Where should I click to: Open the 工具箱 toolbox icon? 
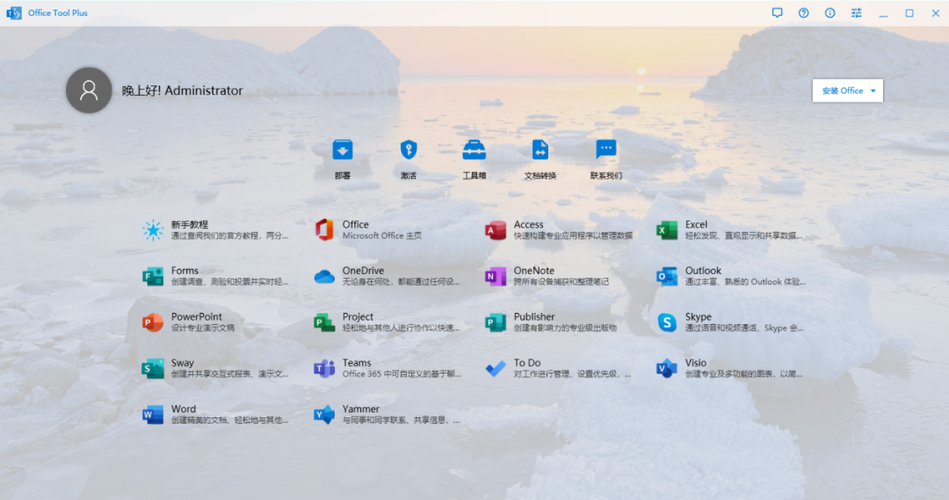474,150
